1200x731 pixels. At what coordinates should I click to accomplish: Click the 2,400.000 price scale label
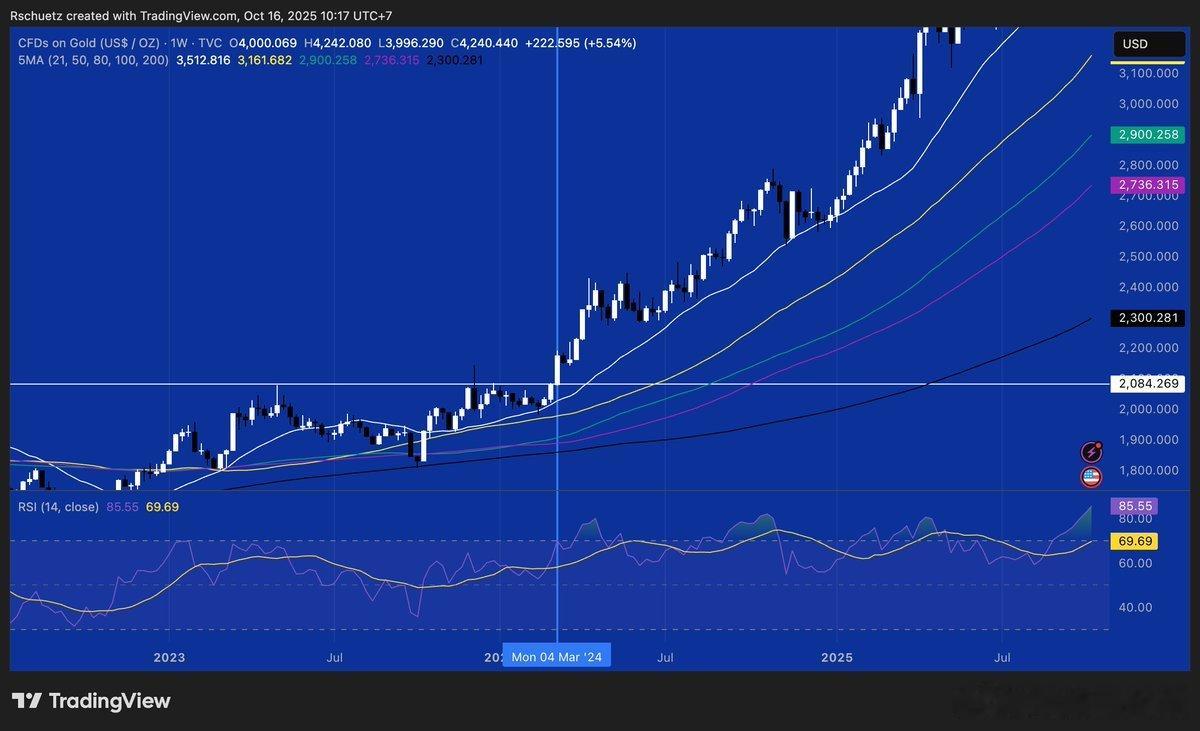click(1147, 288)
